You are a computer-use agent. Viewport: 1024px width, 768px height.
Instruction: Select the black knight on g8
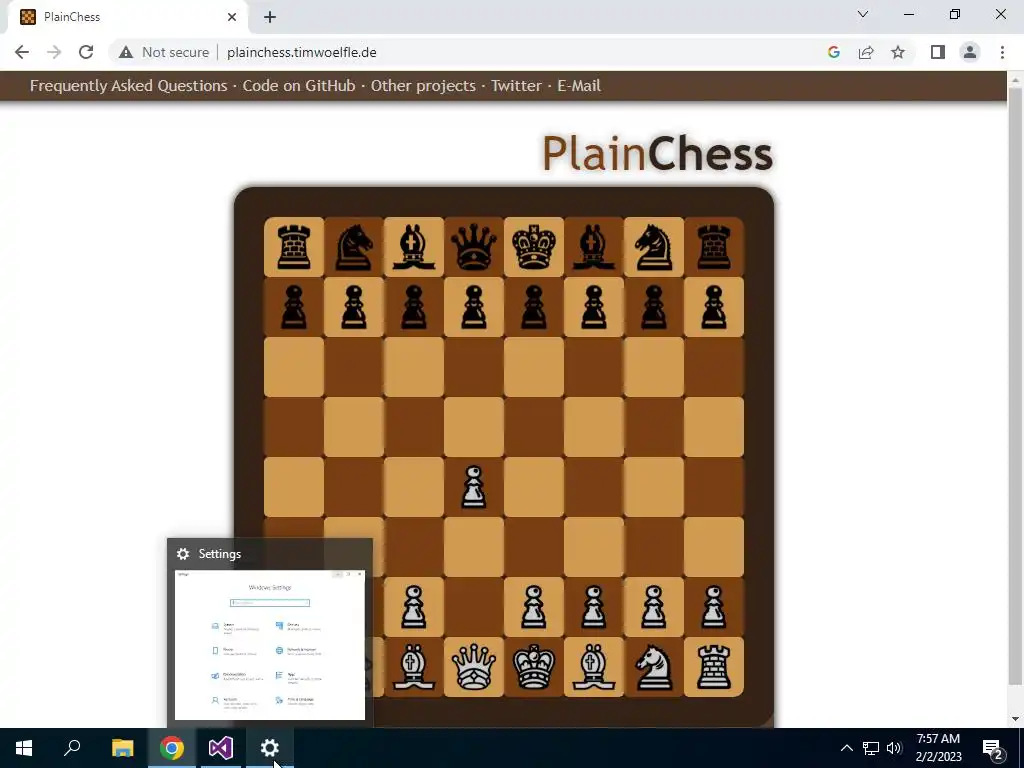[x=654, y=247]
